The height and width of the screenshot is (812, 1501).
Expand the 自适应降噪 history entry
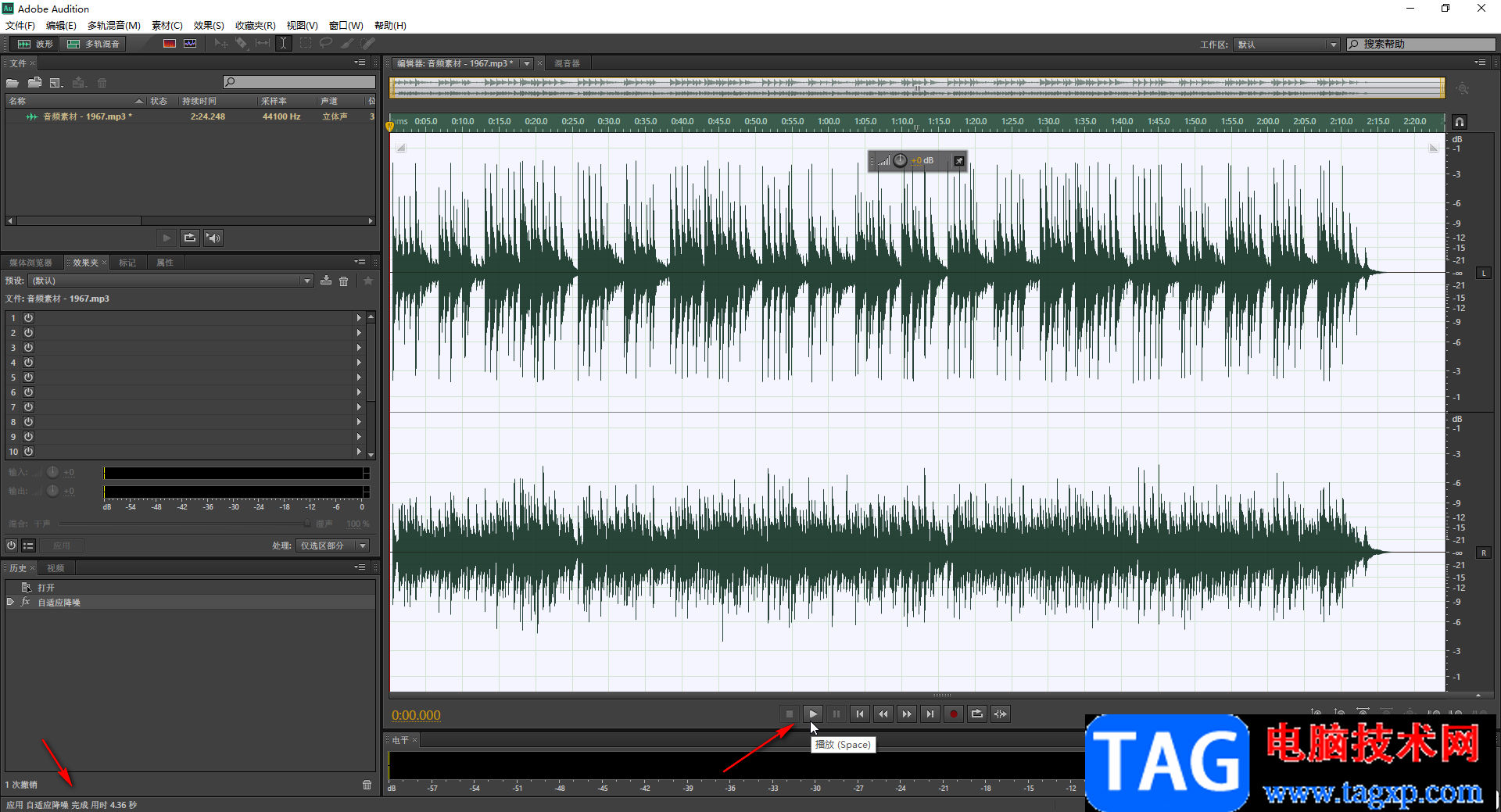[10, 602]
